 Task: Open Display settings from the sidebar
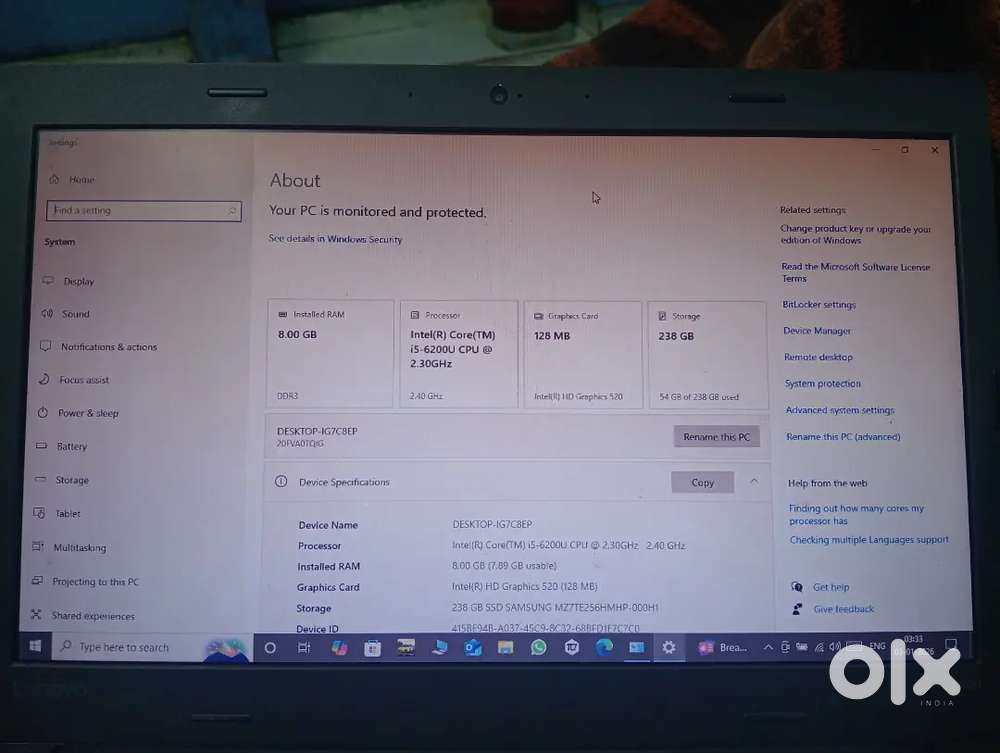click(x=79, y=281)
